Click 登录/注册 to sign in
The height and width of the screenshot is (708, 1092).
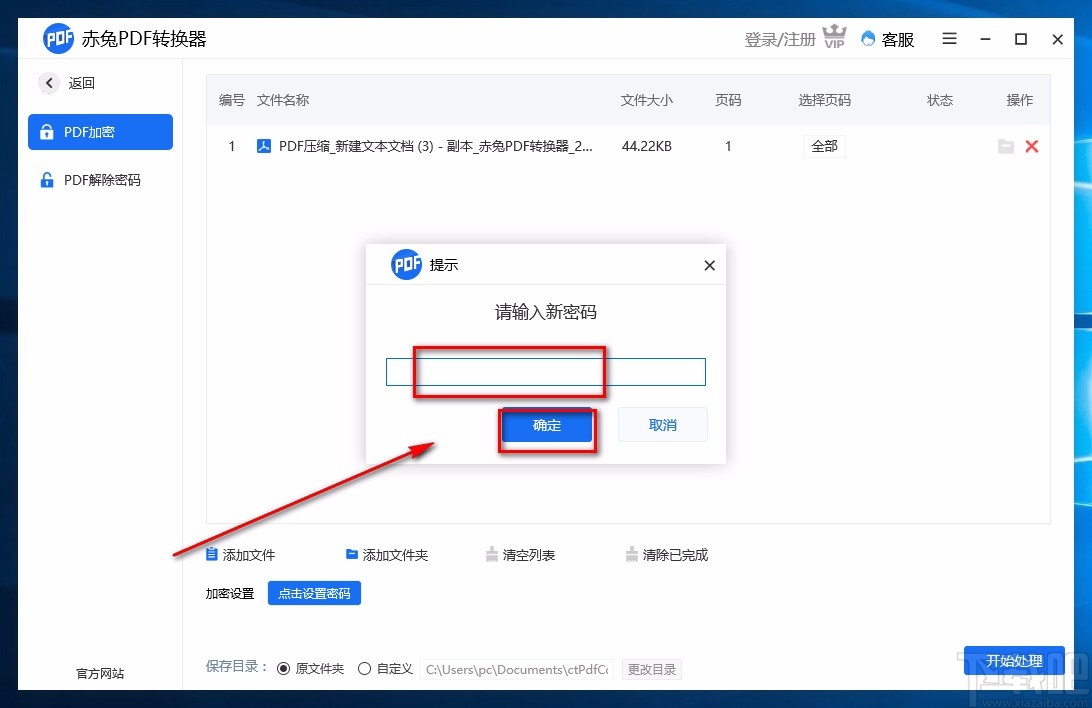[x=779, y=38]
